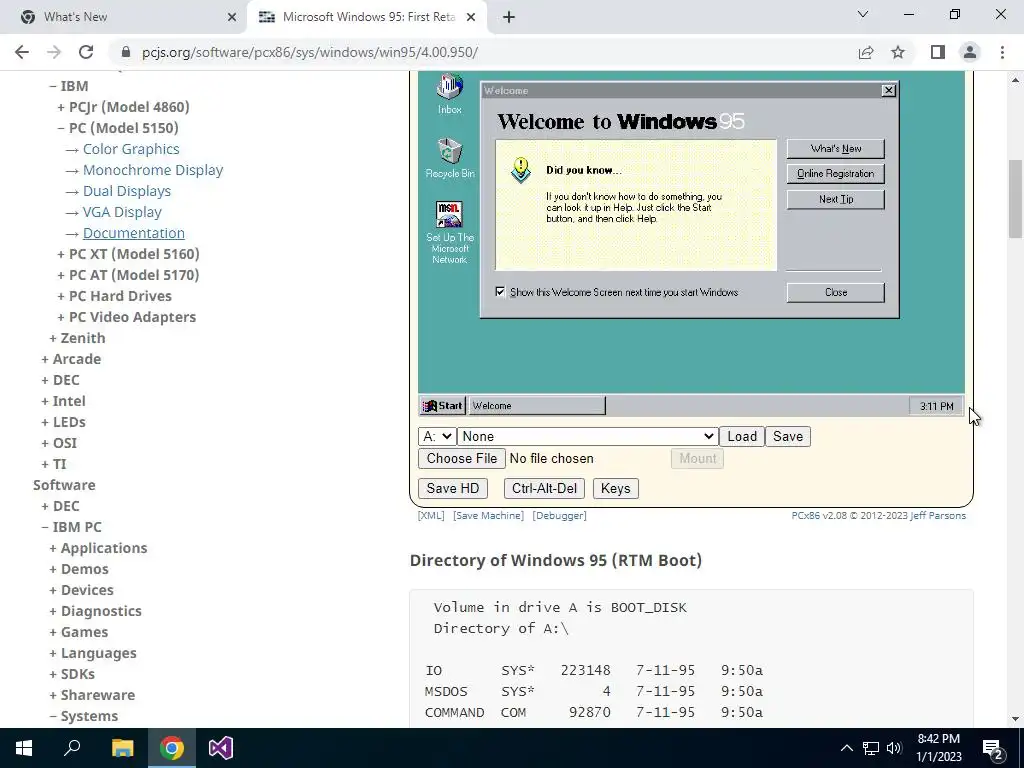Open the Monochrome Display link

click(153, 170)
